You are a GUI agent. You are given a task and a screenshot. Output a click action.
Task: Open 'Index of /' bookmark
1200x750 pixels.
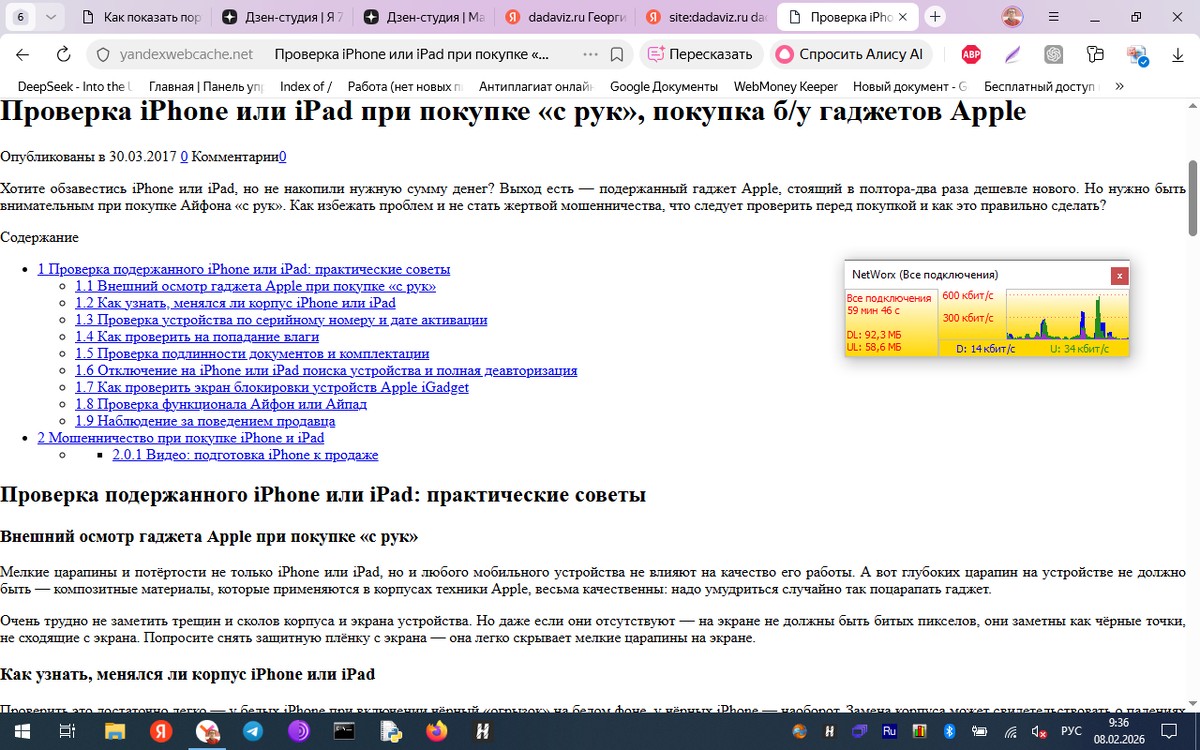coord(306,86)
